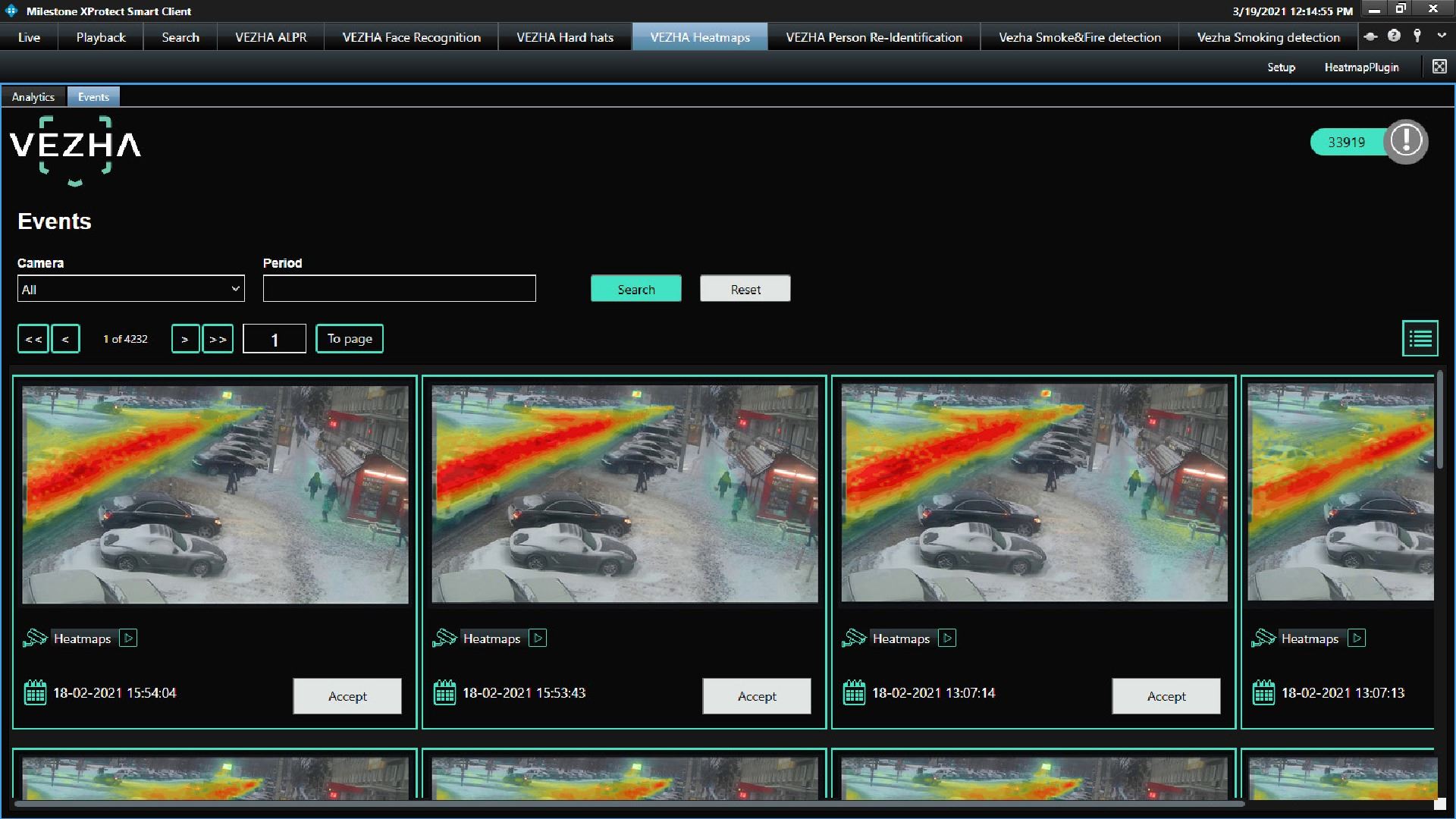Click the clock showing 3/19/2021 12:14:55 PM
This screenshot has width=1456, height=819.
click(x=1292, y=11)
